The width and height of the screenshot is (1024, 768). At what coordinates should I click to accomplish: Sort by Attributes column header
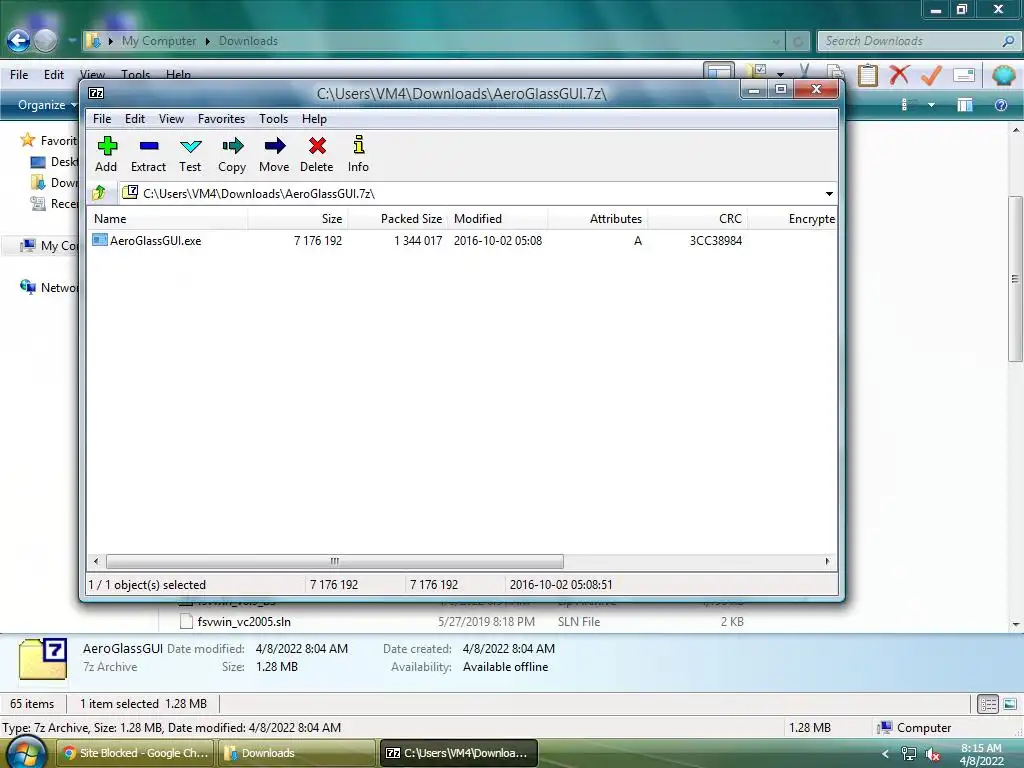[598, 219]
